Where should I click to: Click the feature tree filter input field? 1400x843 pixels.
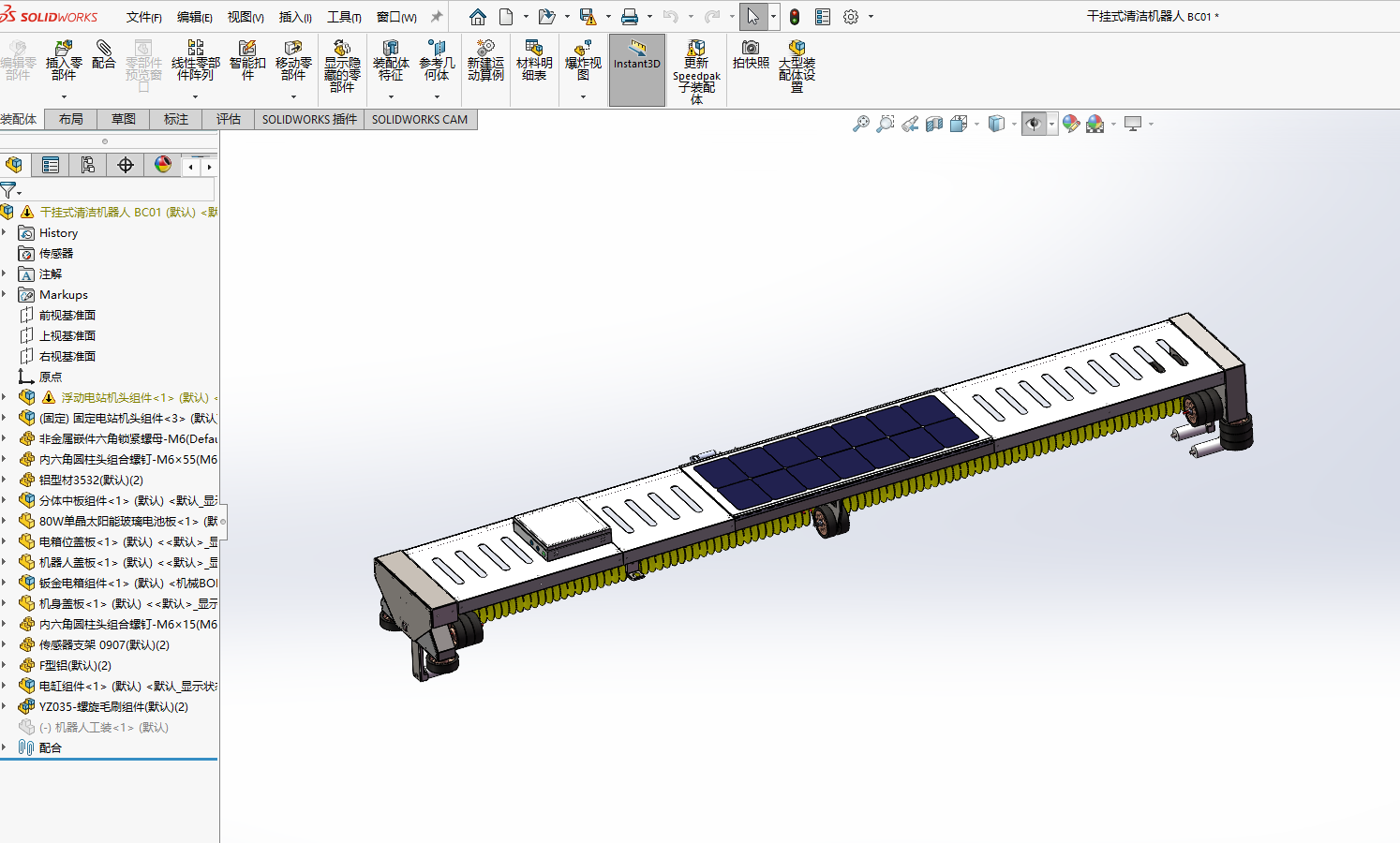[x=116, y=191]
